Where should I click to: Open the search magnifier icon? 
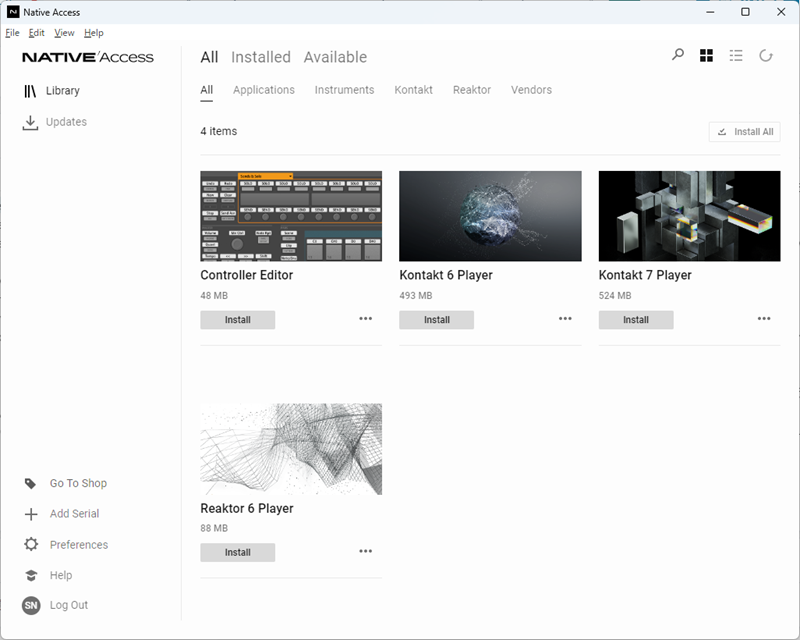point(678,55)
